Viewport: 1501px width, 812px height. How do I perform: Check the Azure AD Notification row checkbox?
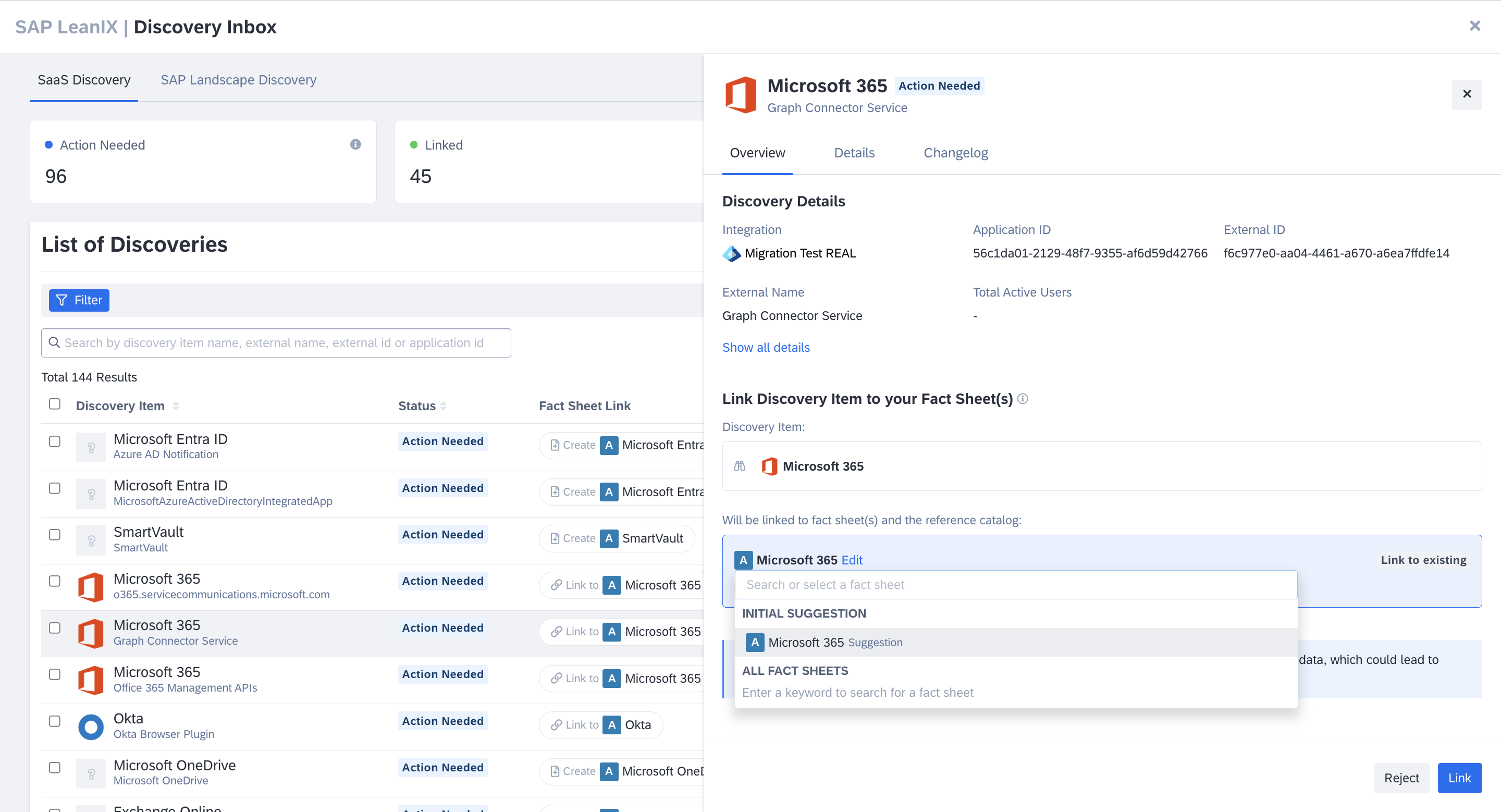[55, 441]
